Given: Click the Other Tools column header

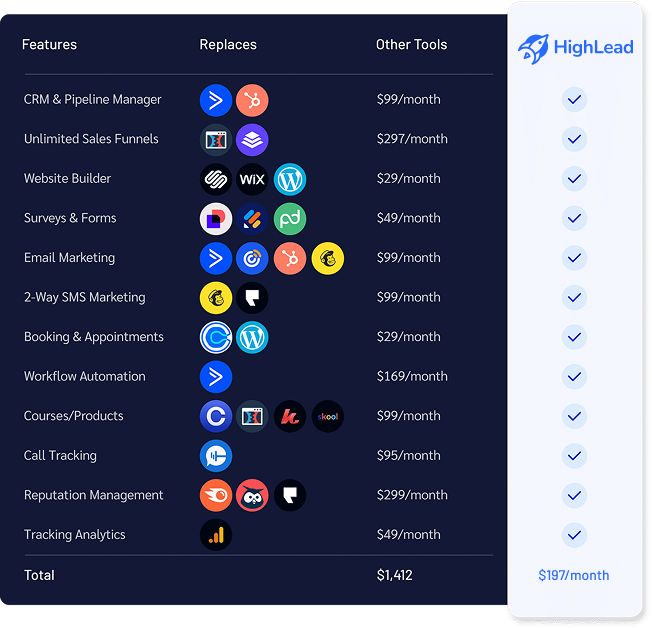Looking at the screenshot, I should (412, 45).
